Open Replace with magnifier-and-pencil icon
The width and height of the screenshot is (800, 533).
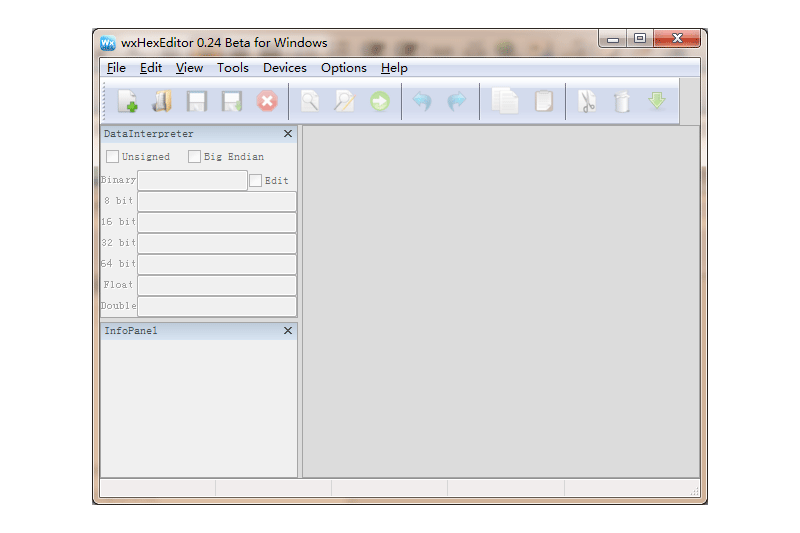pos(345,101)
